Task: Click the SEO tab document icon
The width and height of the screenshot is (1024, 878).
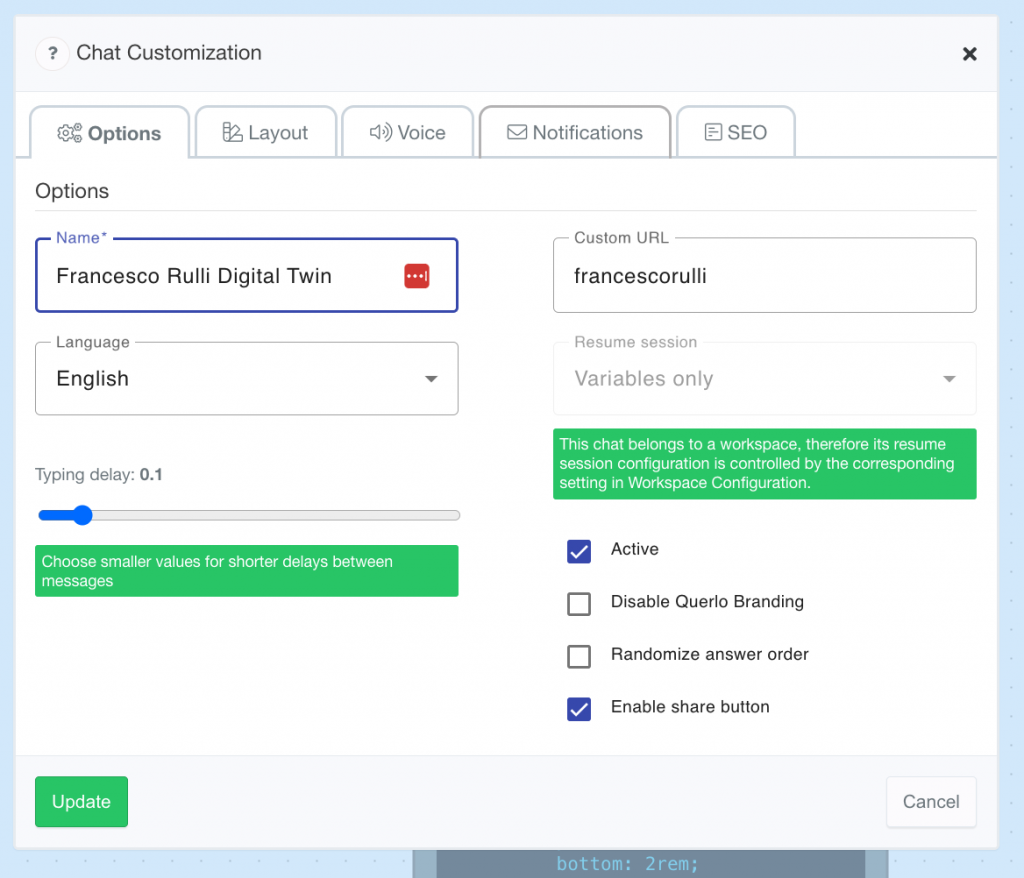Action: coord(713,133)
